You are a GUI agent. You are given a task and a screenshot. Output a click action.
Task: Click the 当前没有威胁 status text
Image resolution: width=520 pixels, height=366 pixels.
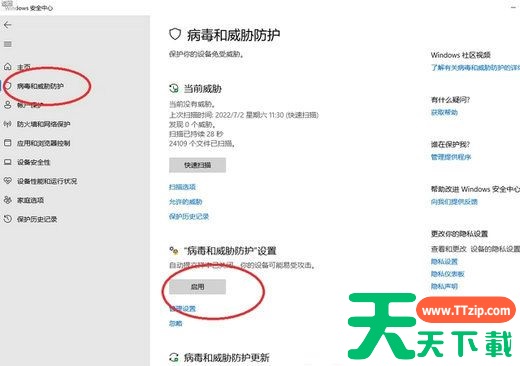(x=192, y=104)
